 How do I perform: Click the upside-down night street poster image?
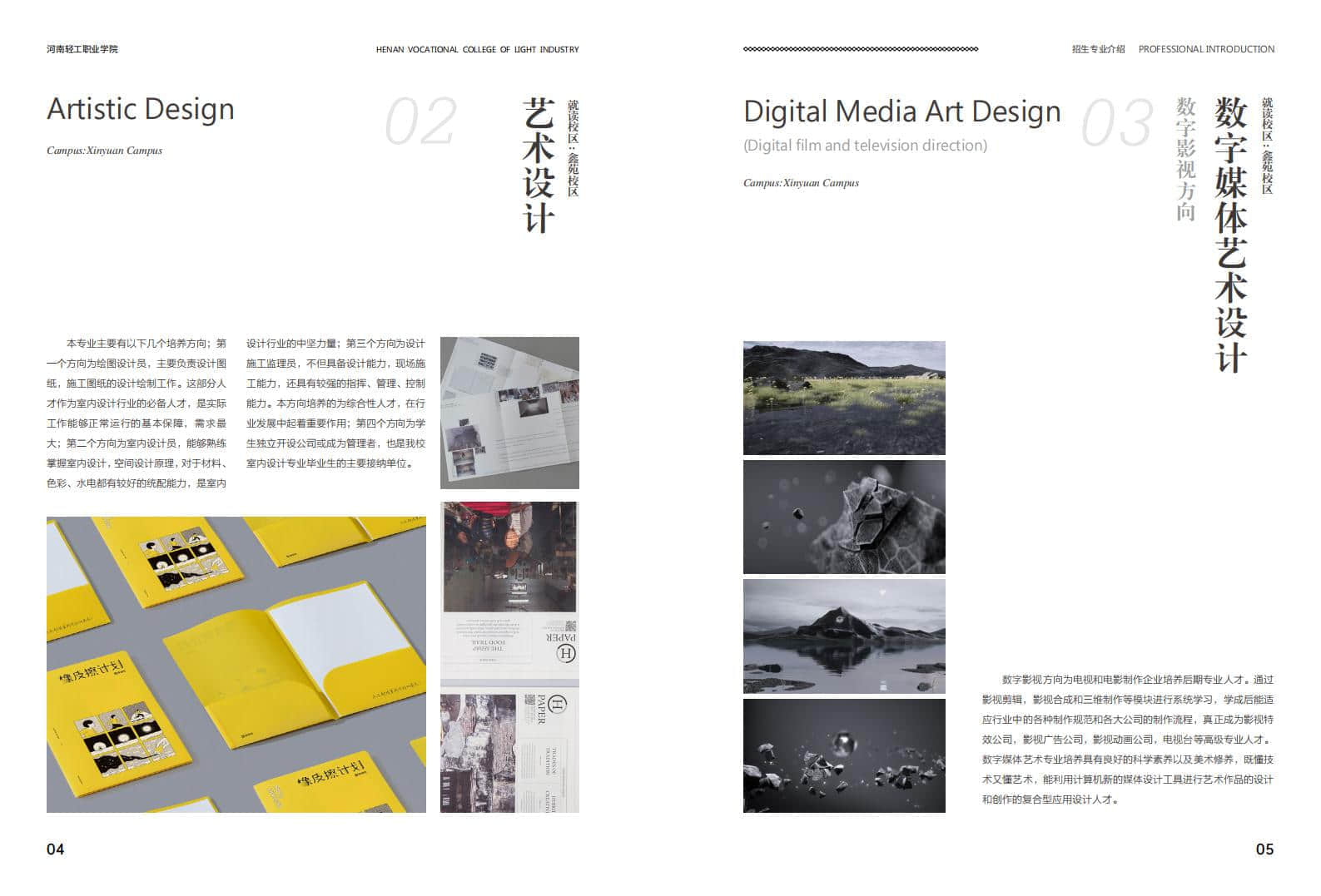coord(509,589)
